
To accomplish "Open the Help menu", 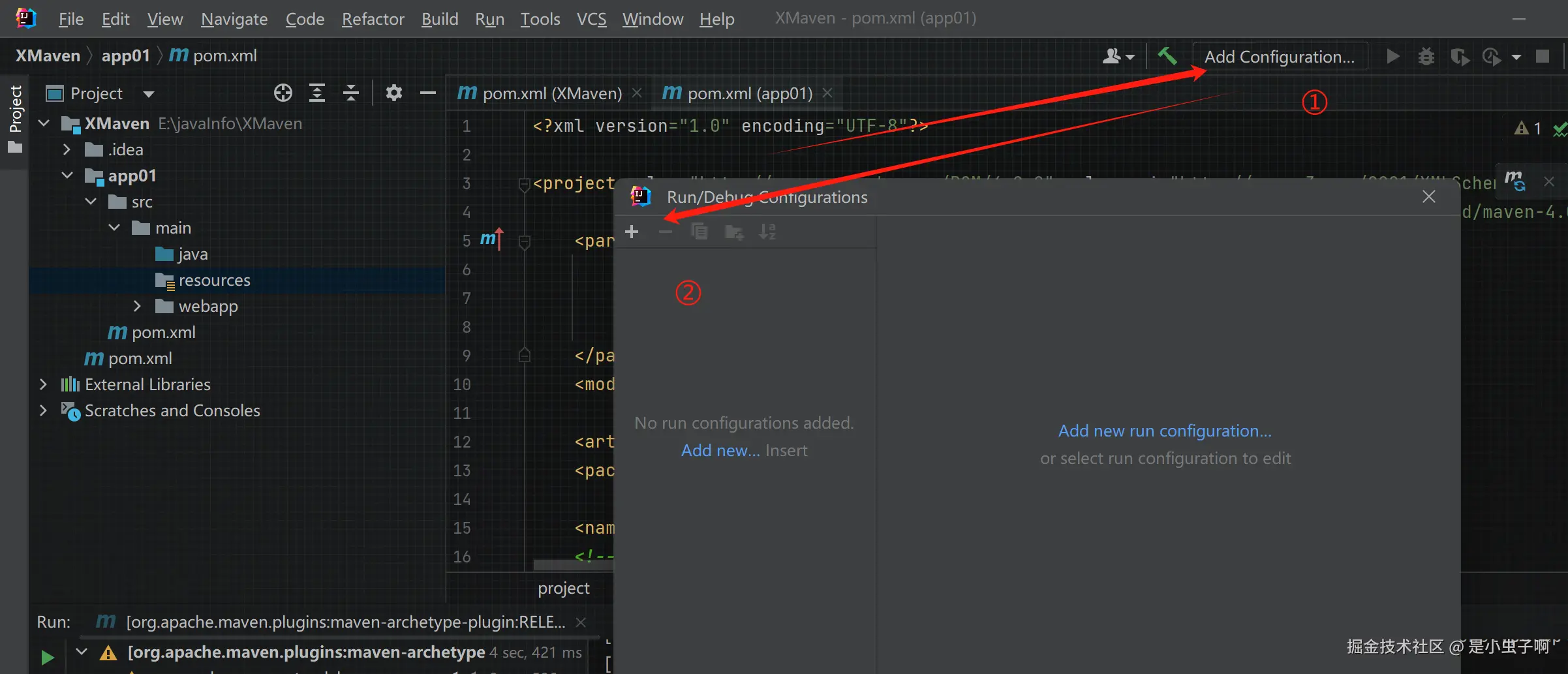I will (716, 19).
